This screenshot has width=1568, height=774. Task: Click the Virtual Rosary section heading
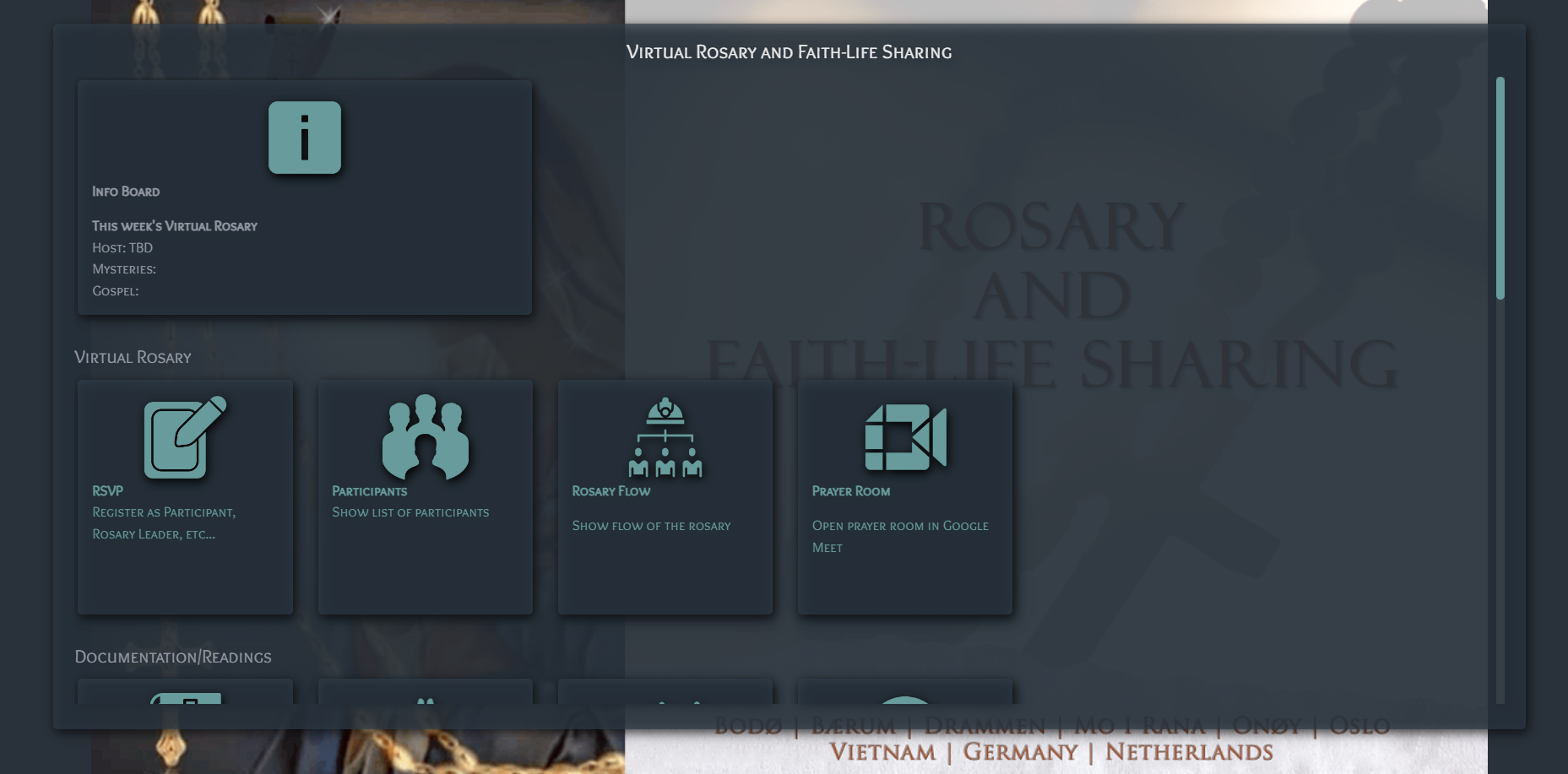coord(133,357)
